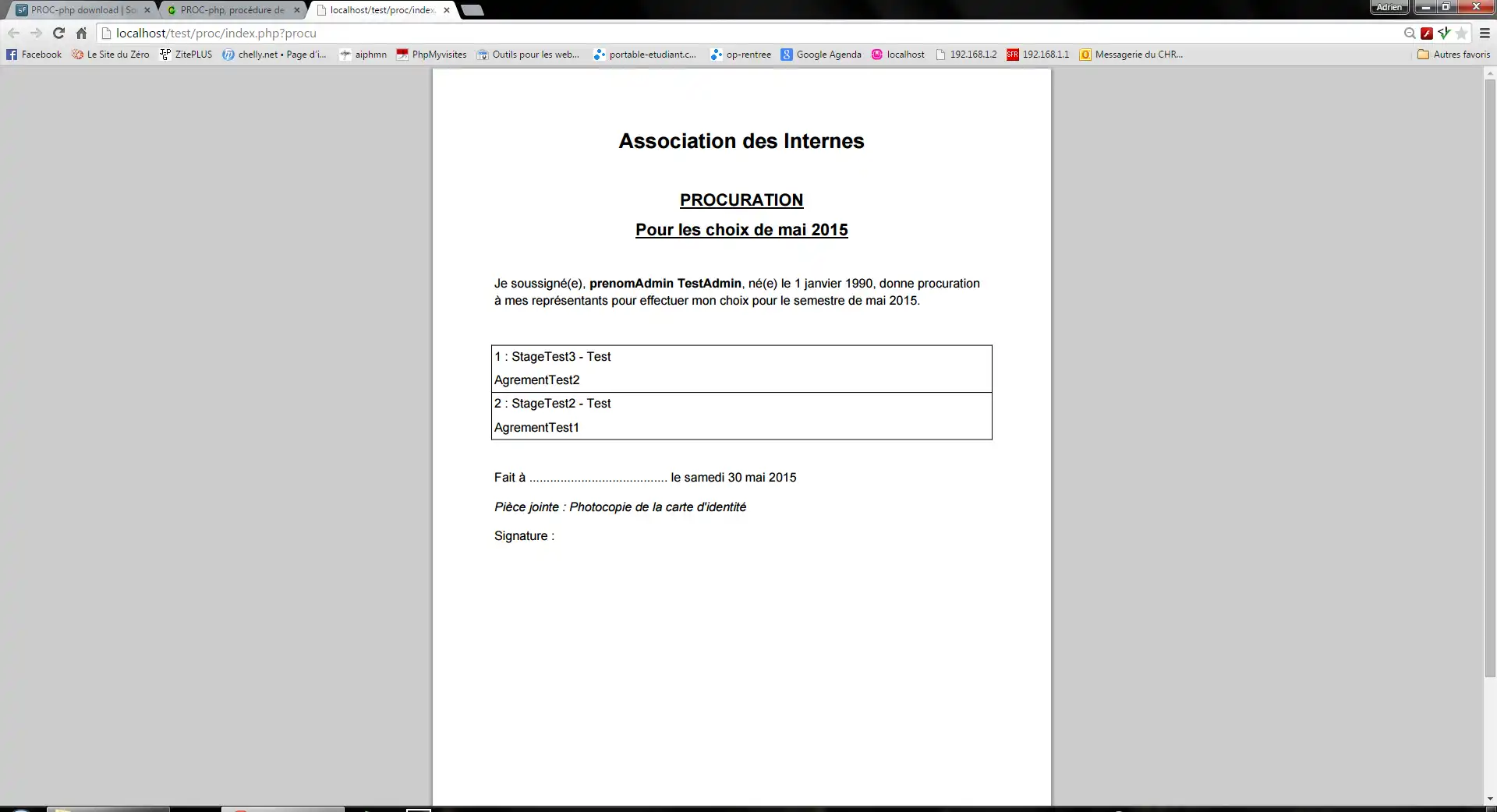This screenshot has height=812, width=1497.
Task: Open the localhost bookmark
Action: click(898, 55)
